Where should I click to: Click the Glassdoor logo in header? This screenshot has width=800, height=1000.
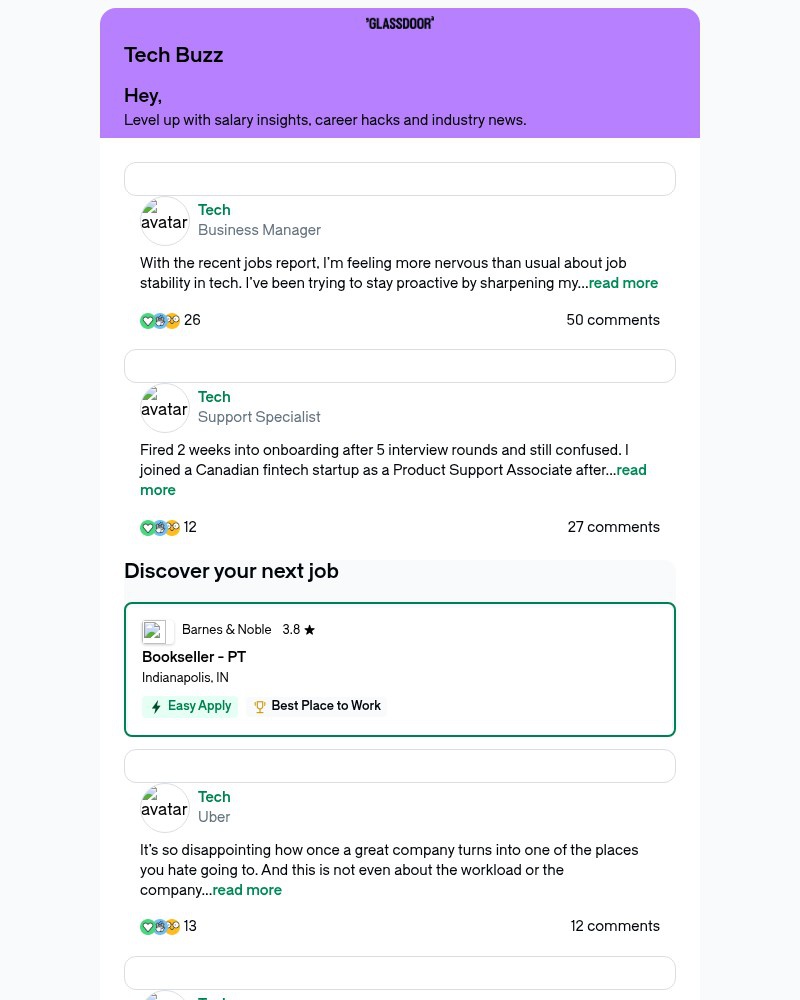pyautogui.click(x=400, y=23)
